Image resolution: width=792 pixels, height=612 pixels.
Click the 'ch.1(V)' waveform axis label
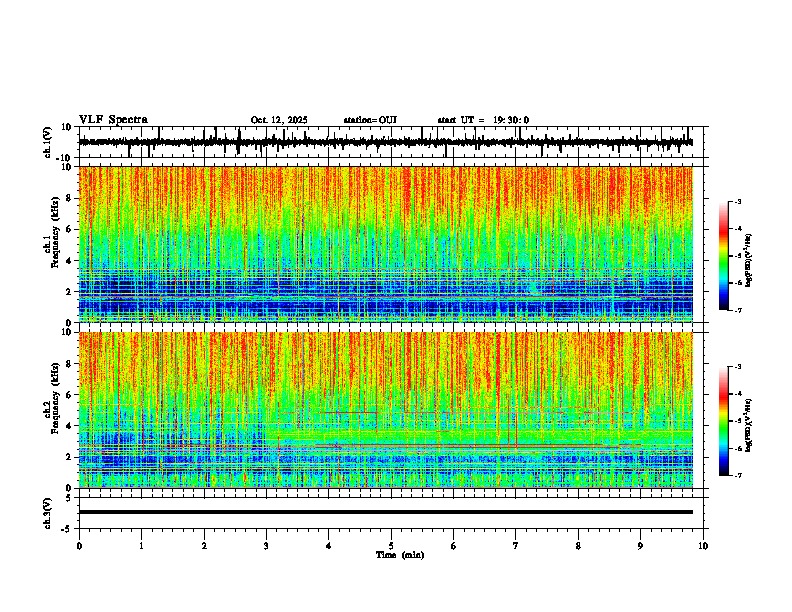(x=48, y=142)
